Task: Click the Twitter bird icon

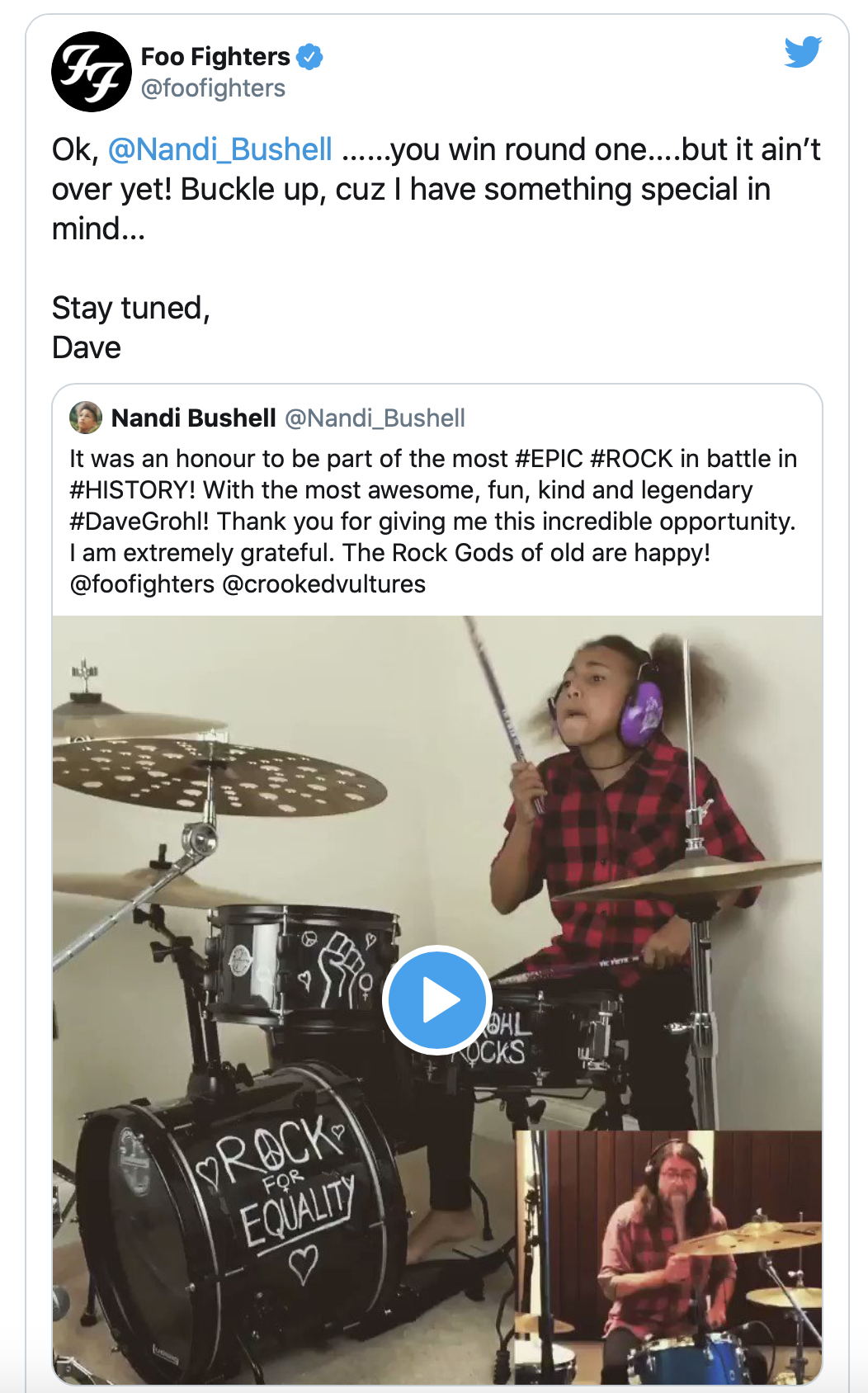Action: coord(802,52)
